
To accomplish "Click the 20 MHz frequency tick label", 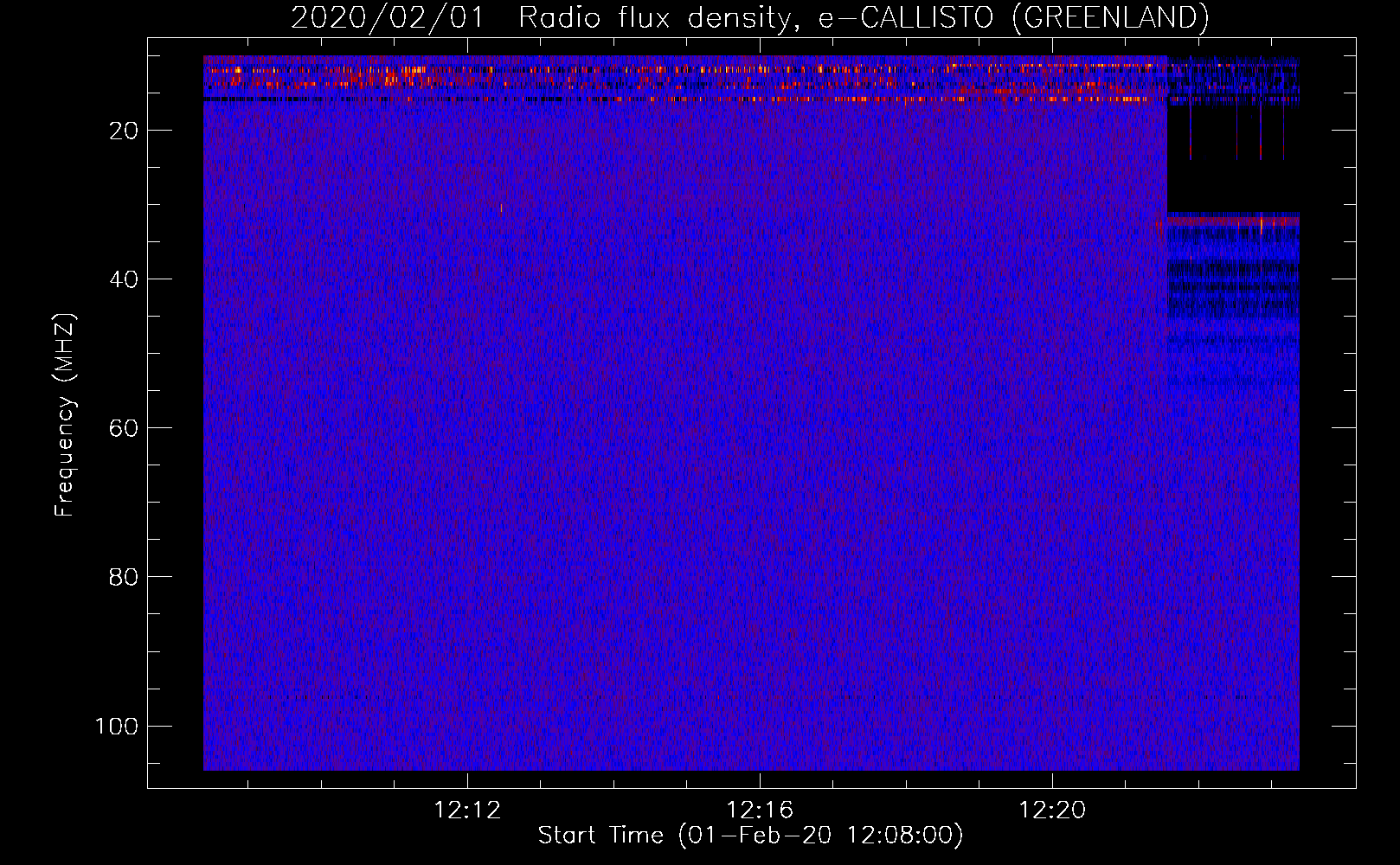I will 124,131.
